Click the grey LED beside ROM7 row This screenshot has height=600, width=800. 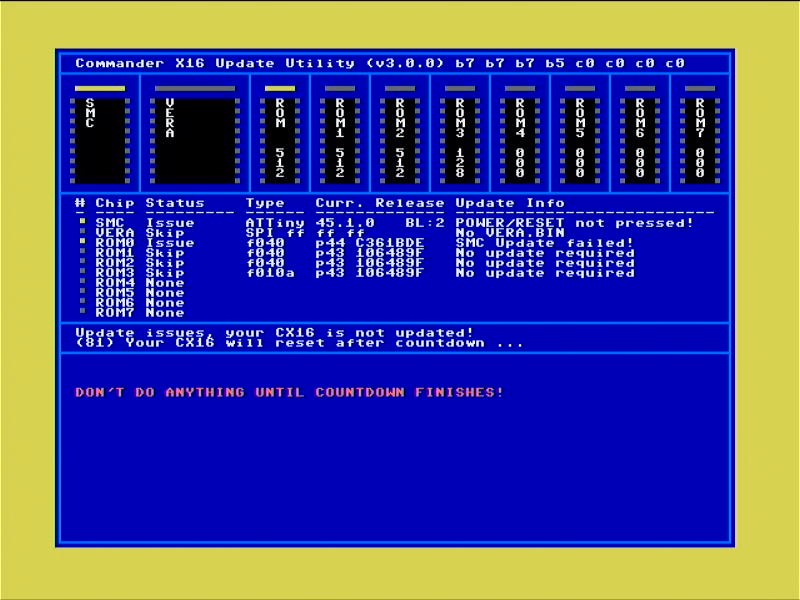pyautogui.click(x=83, y=311)
